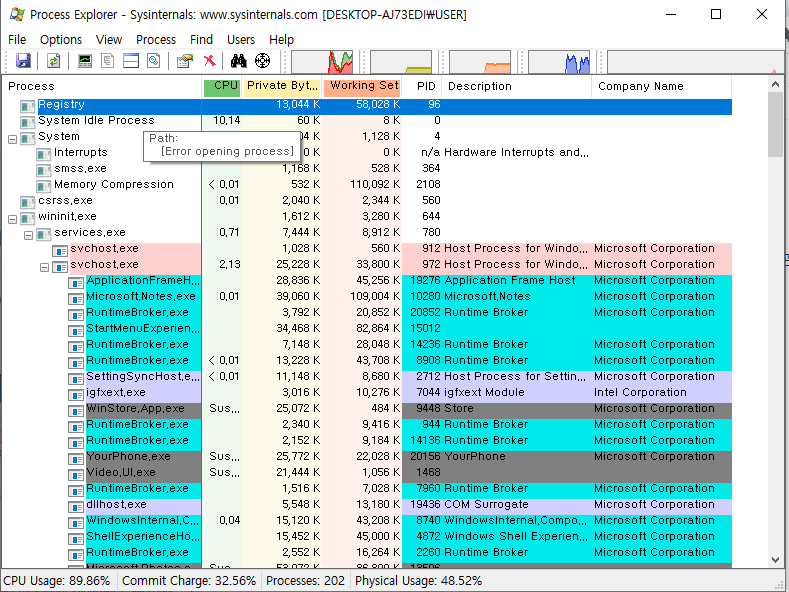Select the ShellExperienceHost process row
Viewport: 789px width, 592px height.
367,537
